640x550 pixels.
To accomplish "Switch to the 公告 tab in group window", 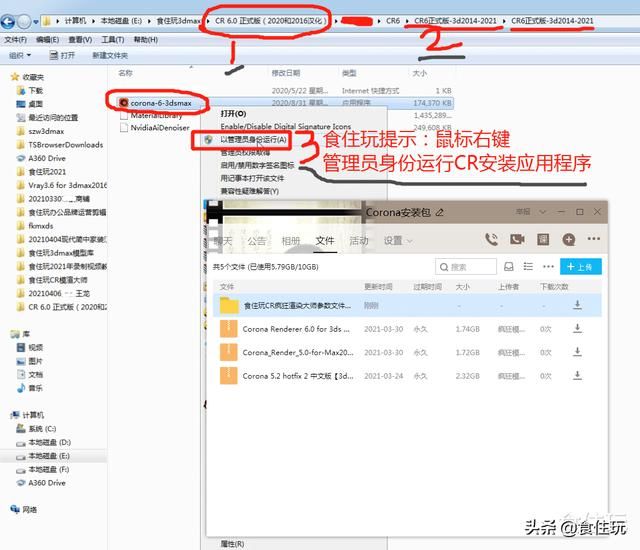I will point(257,241).
